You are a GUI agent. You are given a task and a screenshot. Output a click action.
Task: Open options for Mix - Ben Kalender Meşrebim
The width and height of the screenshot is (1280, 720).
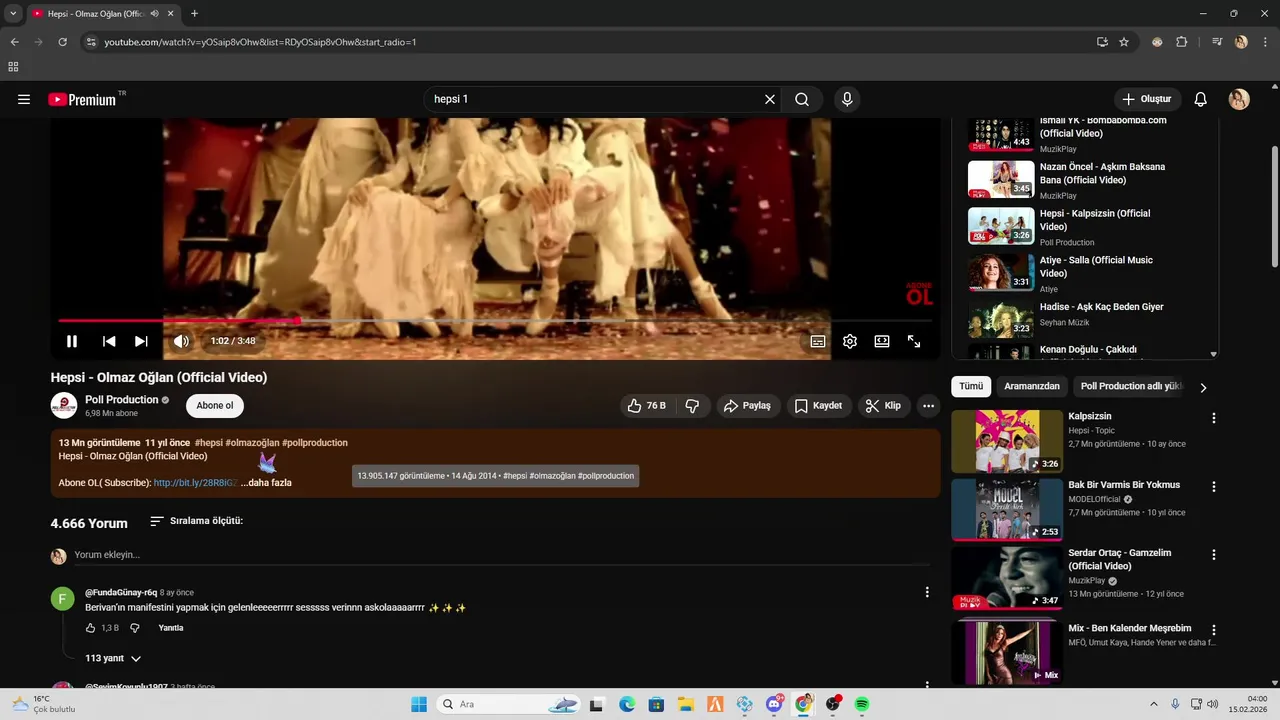[x=1214, y=631]
